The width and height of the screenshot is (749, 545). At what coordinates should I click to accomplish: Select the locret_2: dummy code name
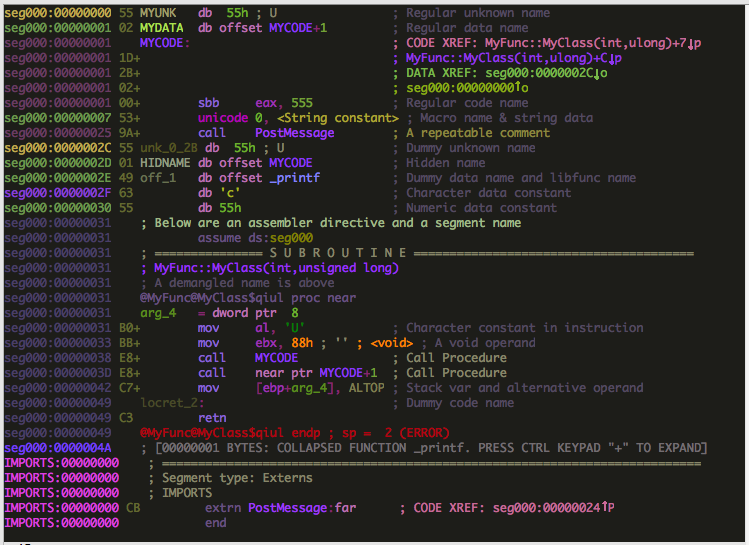point(172,403)
